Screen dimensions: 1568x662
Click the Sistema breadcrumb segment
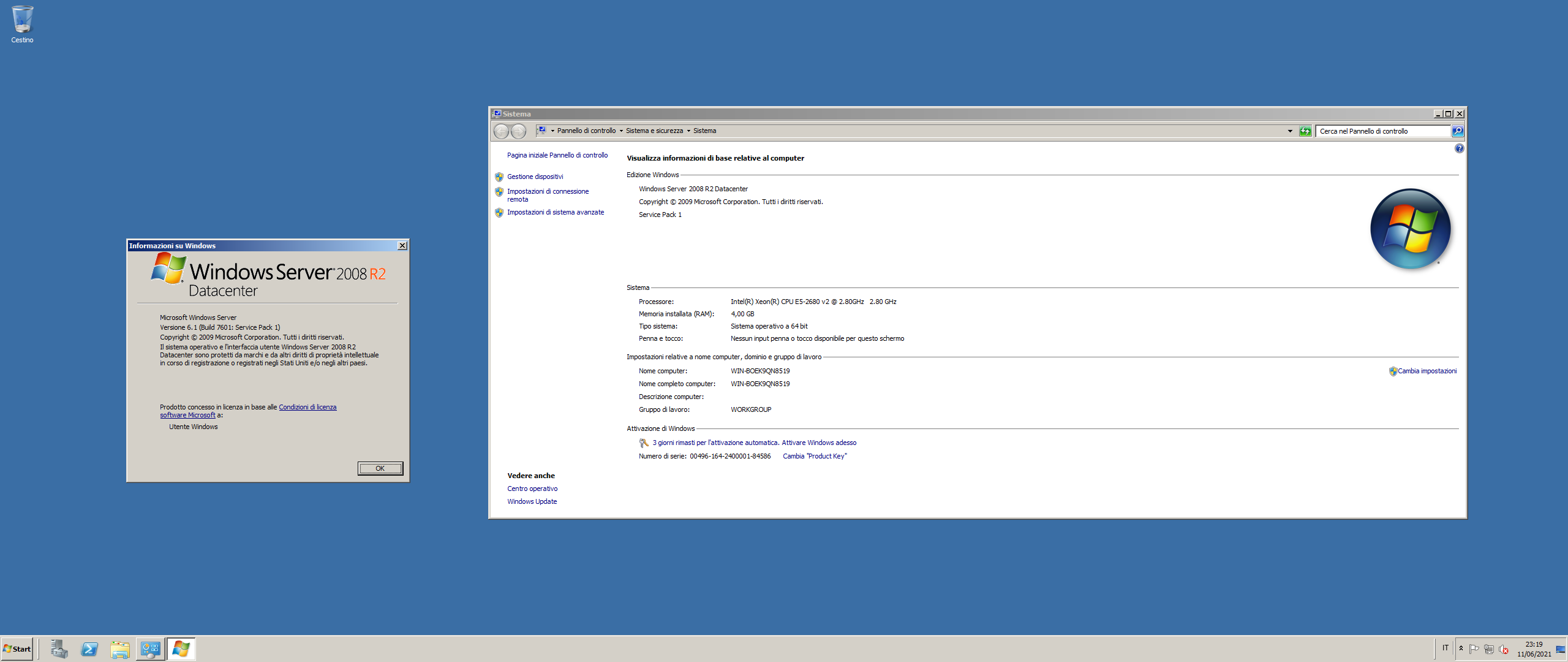(704, 131)
